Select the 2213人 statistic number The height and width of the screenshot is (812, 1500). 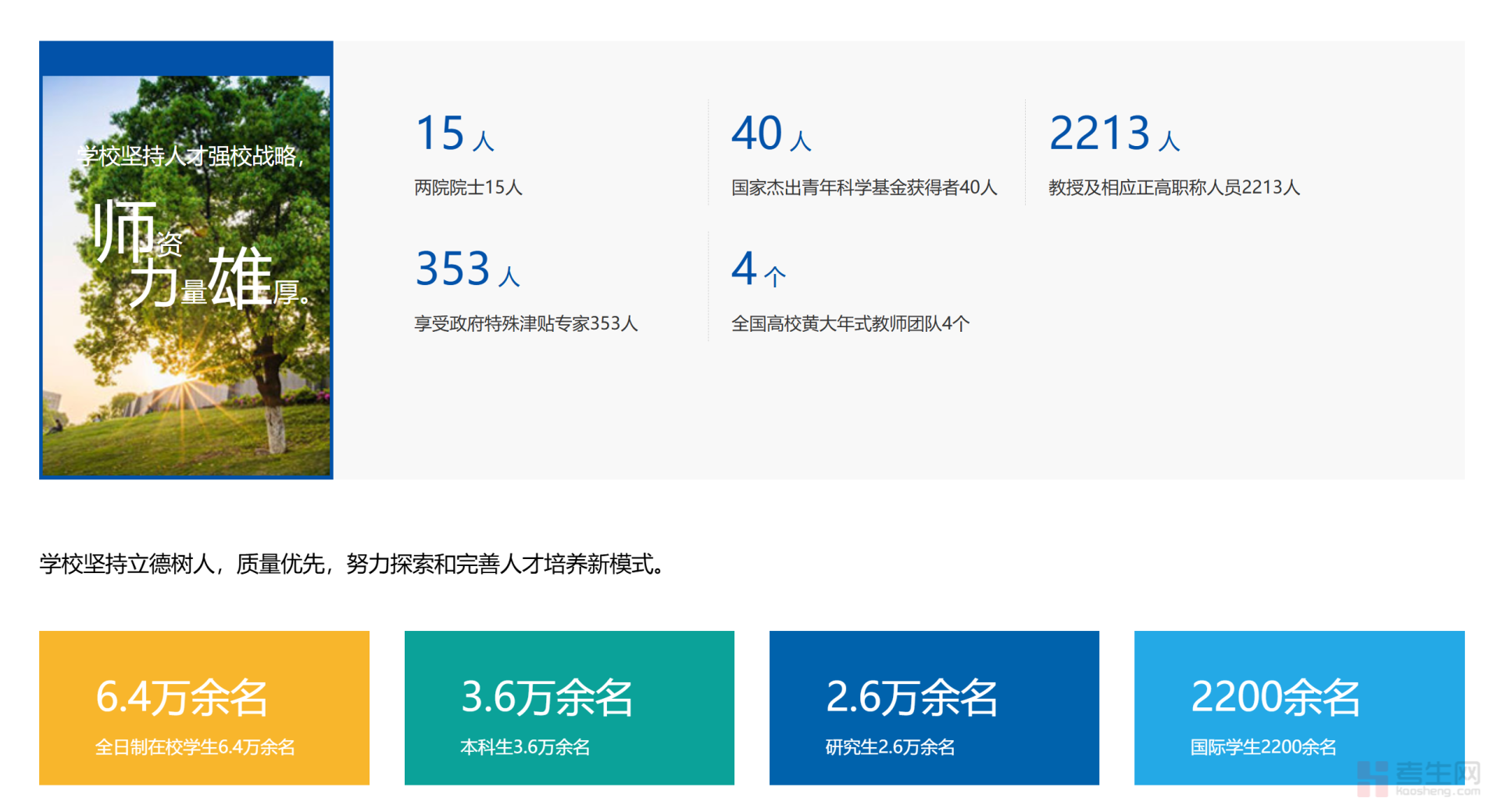click(1114, 134)
